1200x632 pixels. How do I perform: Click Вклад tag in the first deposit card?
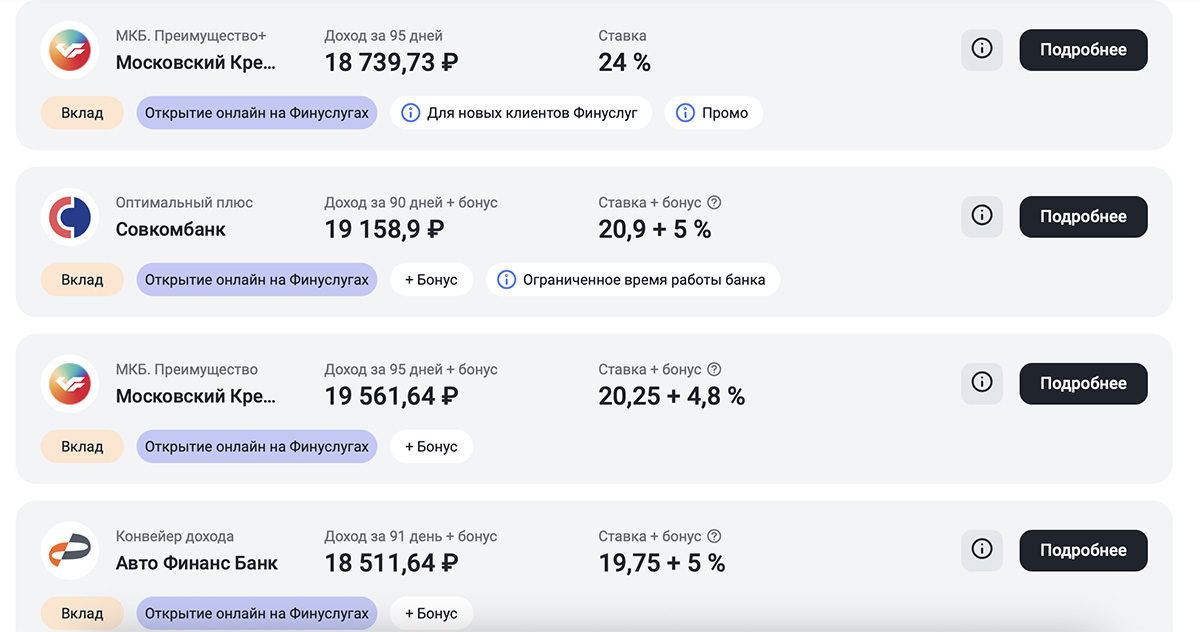point(82,113)
